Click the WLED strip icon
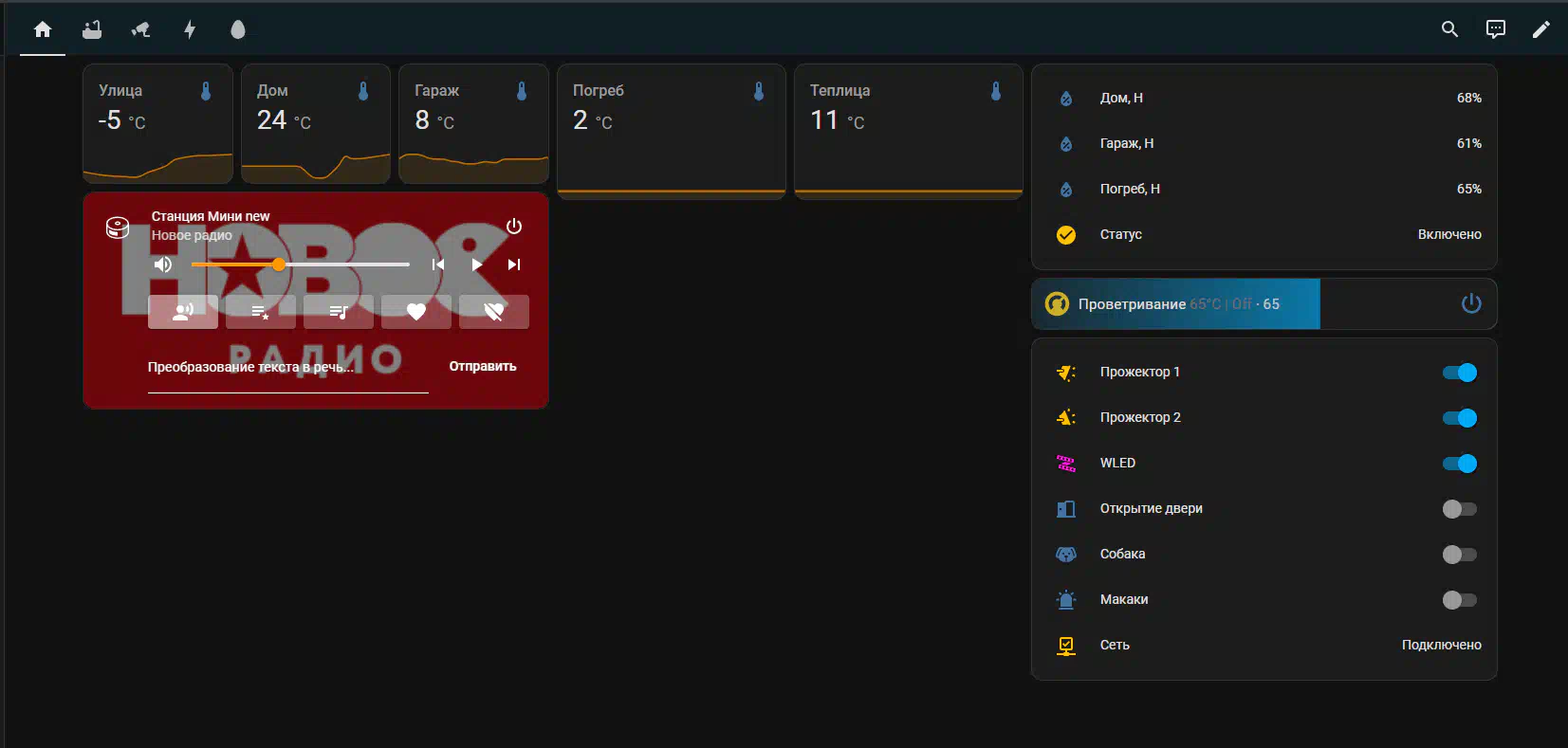The width and height of the screenshot is (1568, 748). [1066, 463]
